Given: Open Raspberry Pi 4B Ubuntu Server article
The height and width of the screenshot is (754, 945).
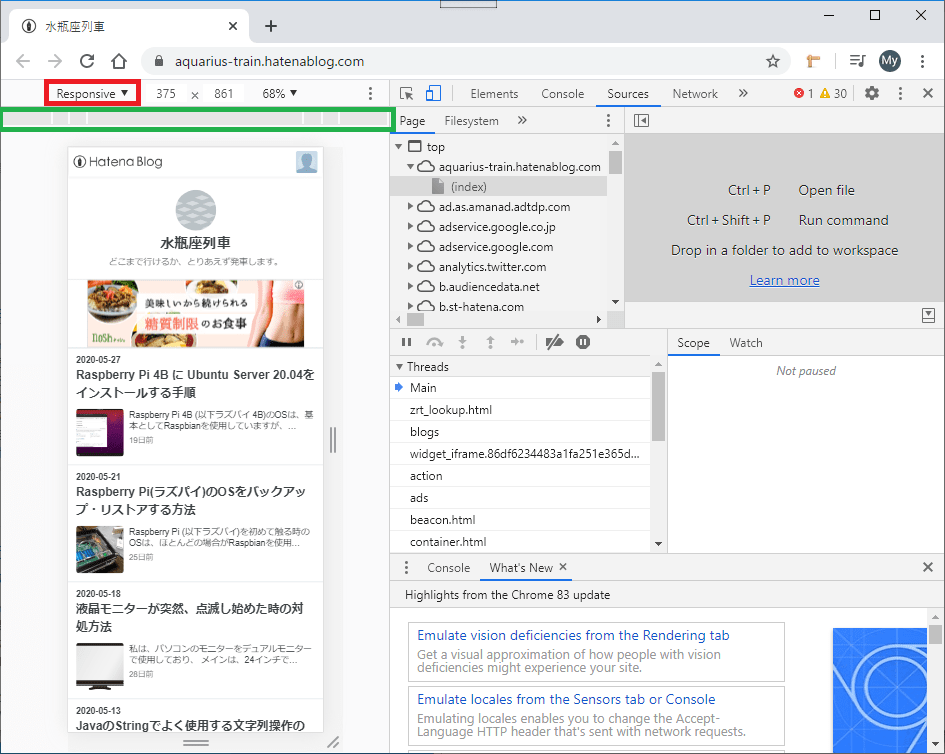Looking at the screenshot, I should coord(195,383).
